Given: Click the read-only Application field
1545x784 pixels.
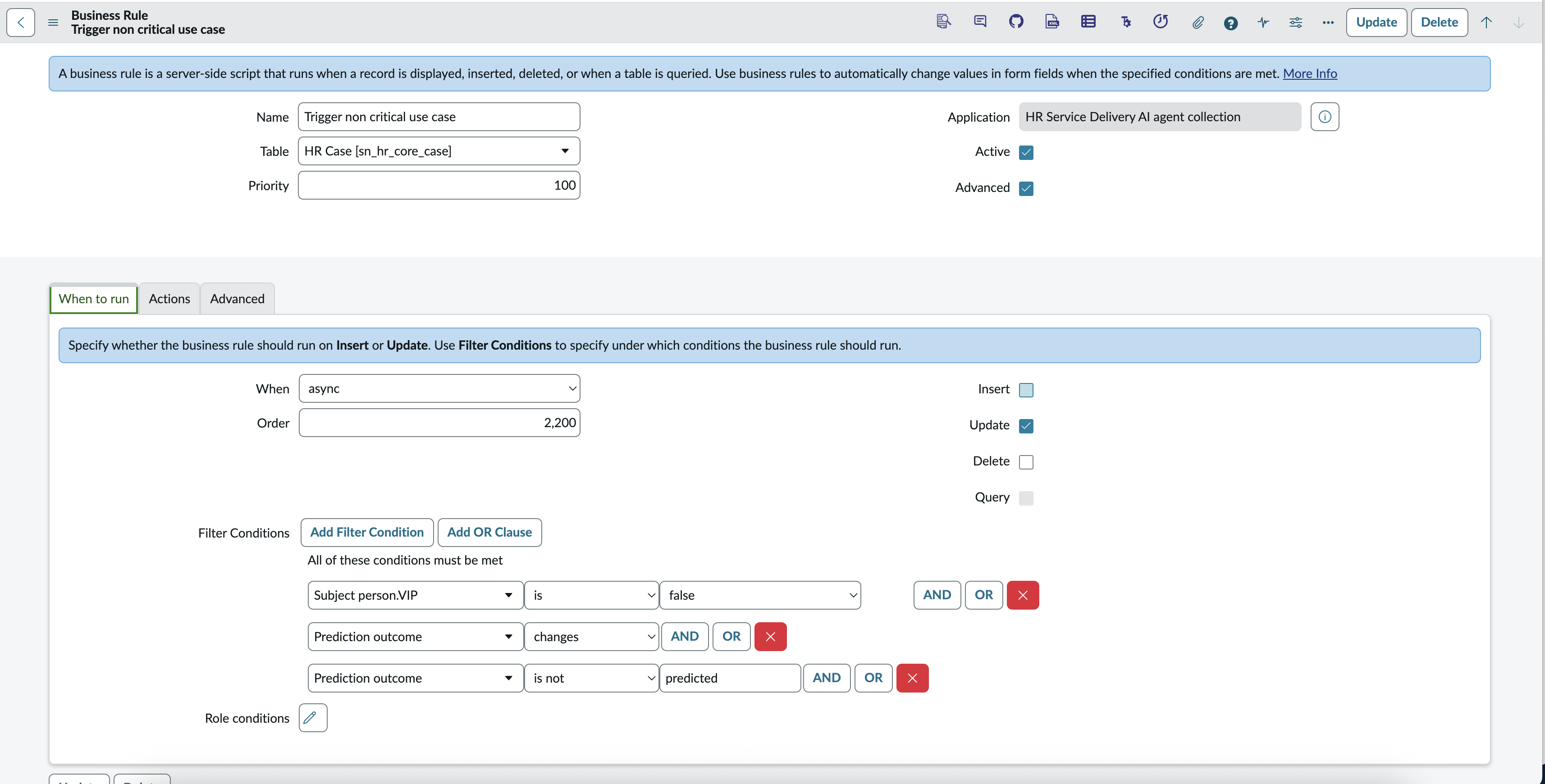Looking at the screenshot, I should 1160,116.
